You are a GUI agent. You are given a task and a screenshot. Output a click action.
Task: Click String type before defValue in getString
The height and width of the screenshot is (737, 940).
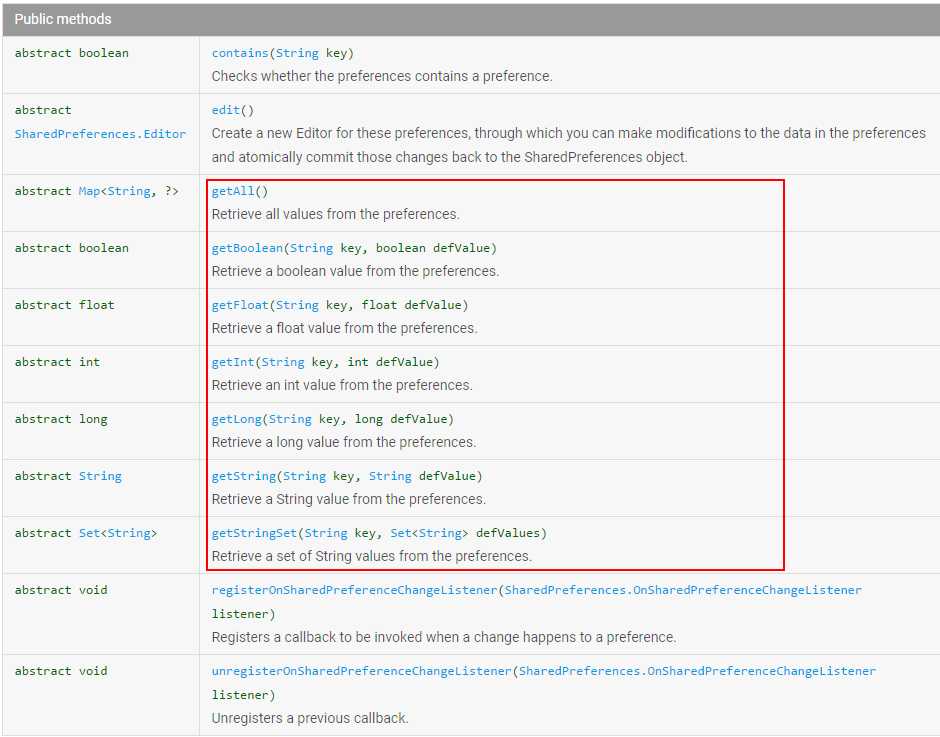pyautogui.click(x=390, y=476)
